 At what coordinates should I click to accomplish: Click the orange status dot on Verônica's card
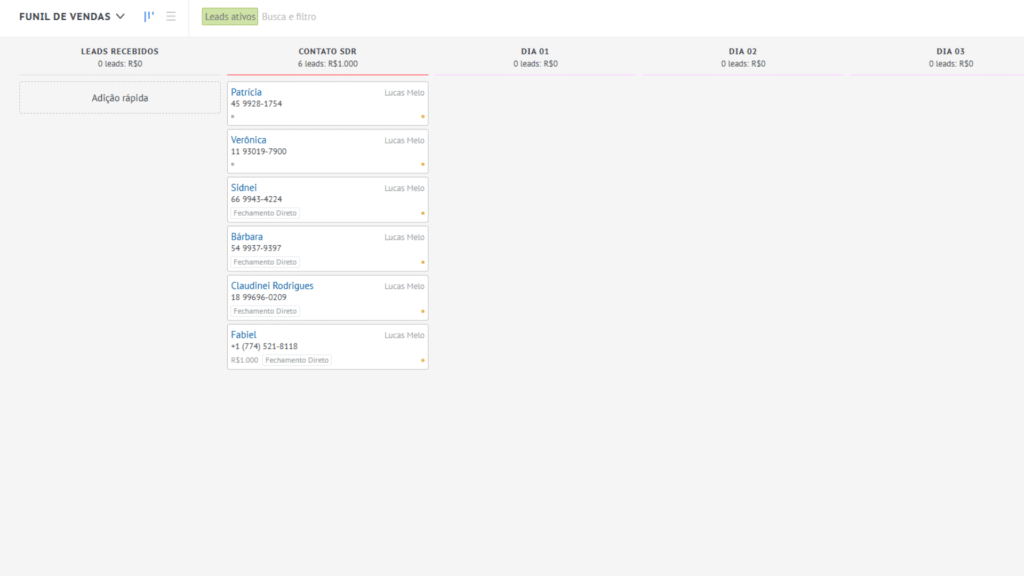[x=423, y=164]
